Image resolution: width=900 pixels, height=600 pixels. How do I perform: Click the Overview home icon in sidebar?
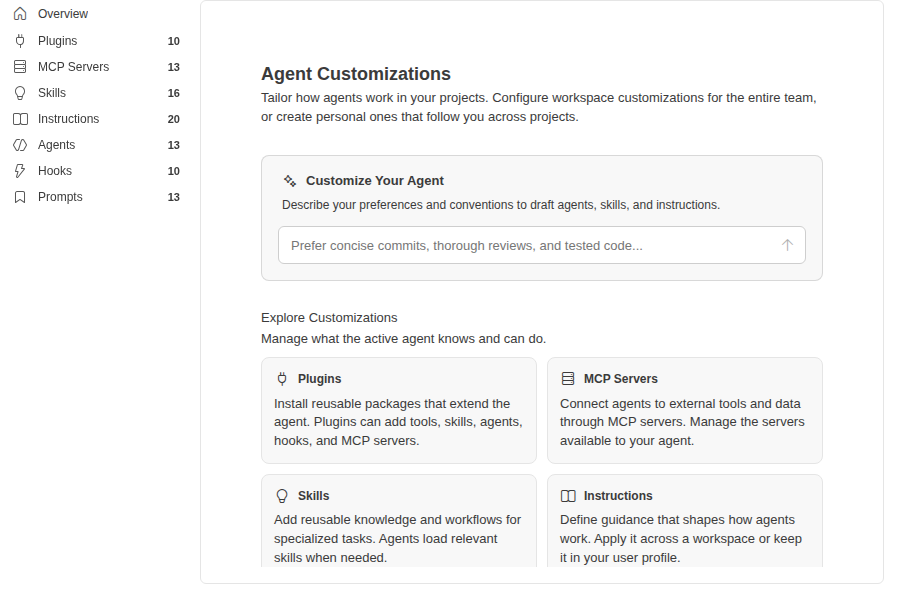(x=20, y=14)
